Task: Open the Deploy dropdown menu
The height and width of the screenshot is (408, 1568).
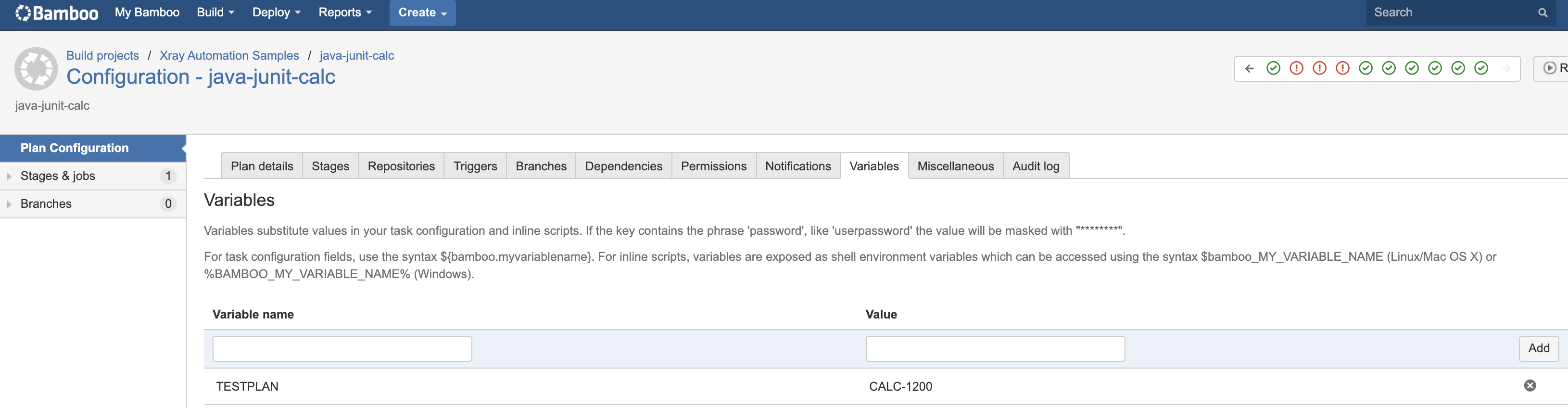Action: point(277,13)
